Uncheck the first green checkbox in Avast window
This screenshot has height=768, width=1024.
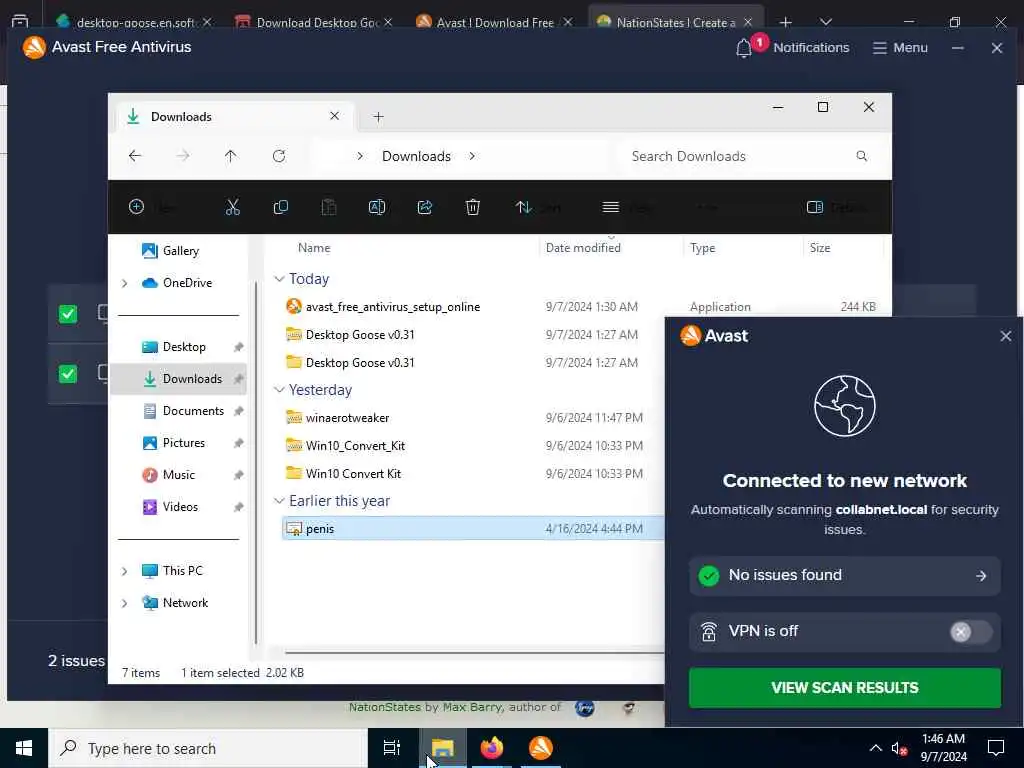tap(68, 314)
